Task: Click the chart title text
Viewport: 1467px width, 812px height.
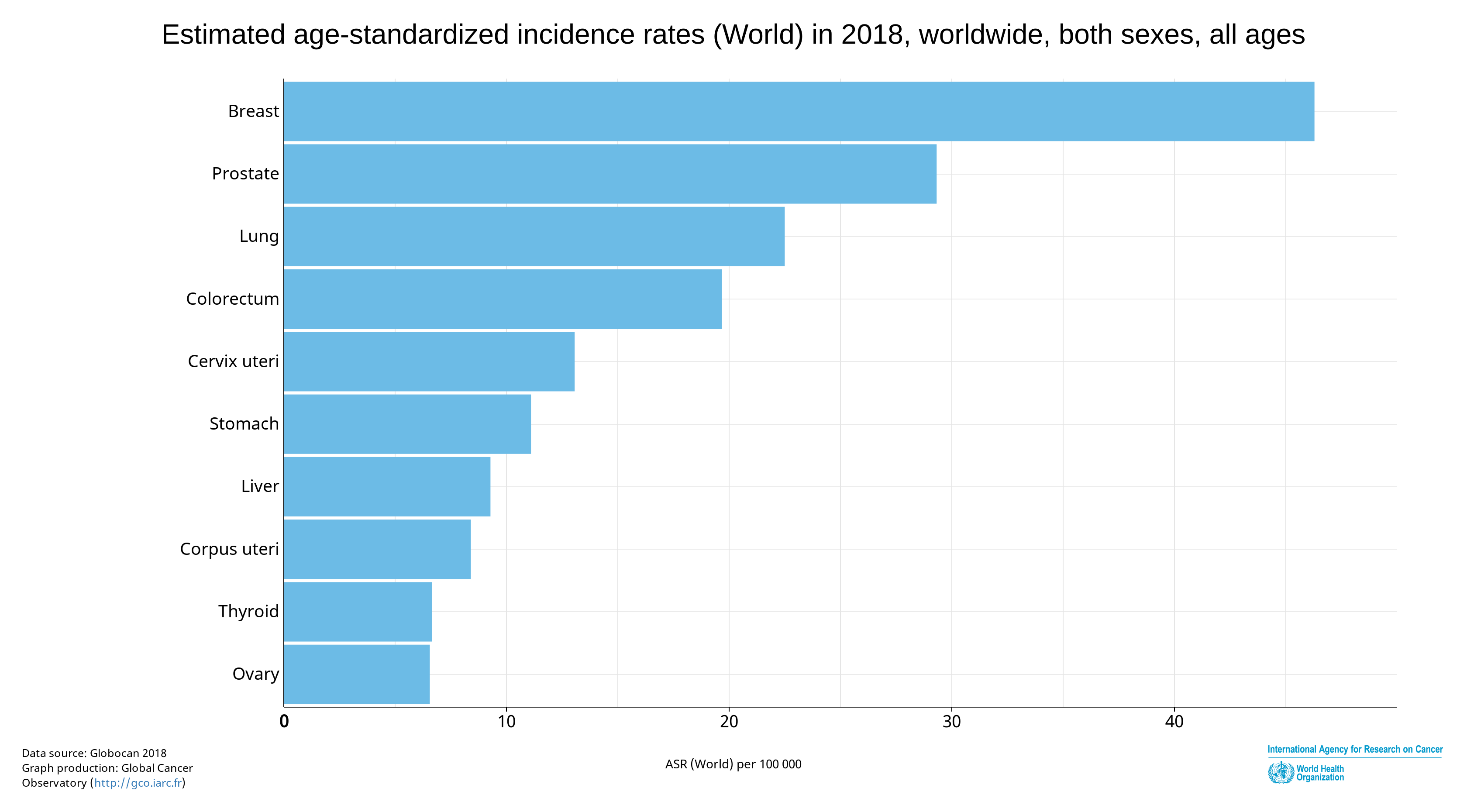Action: pyautogui.click(x=733, y=35)
